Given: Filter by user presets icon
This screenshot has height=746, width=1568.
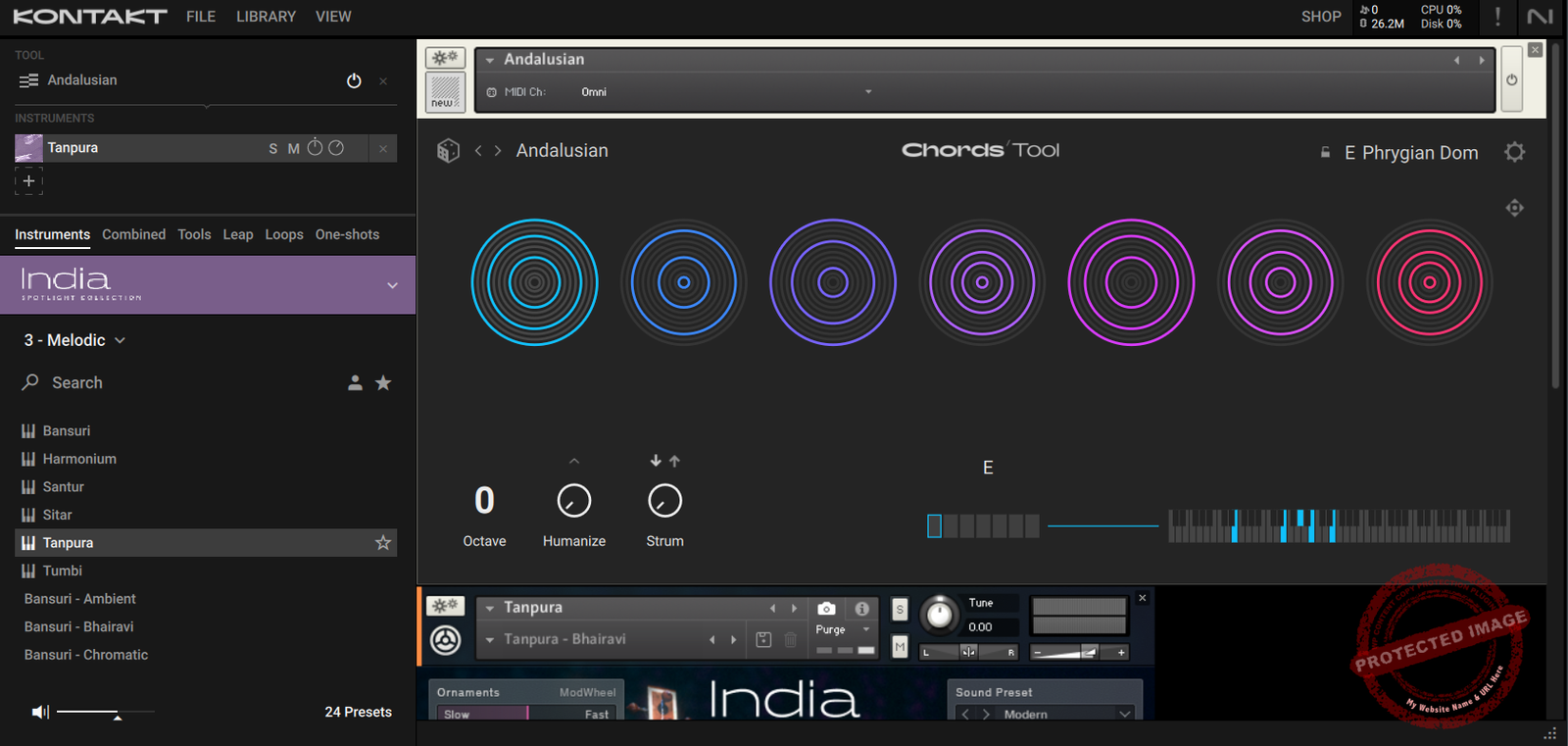Looking at the screenshot, I should click(x=355, y=383).
